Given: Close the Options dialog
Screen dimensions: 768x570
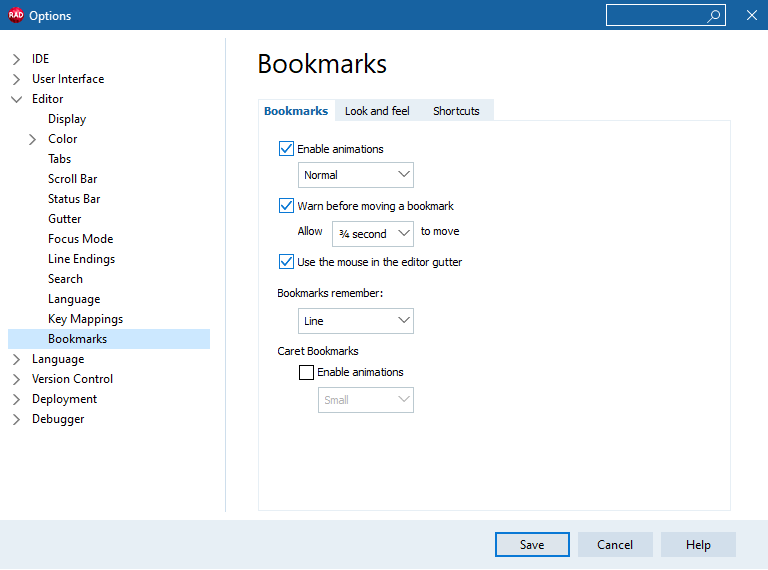Looking at the screenshot, I should coord(752,15).
